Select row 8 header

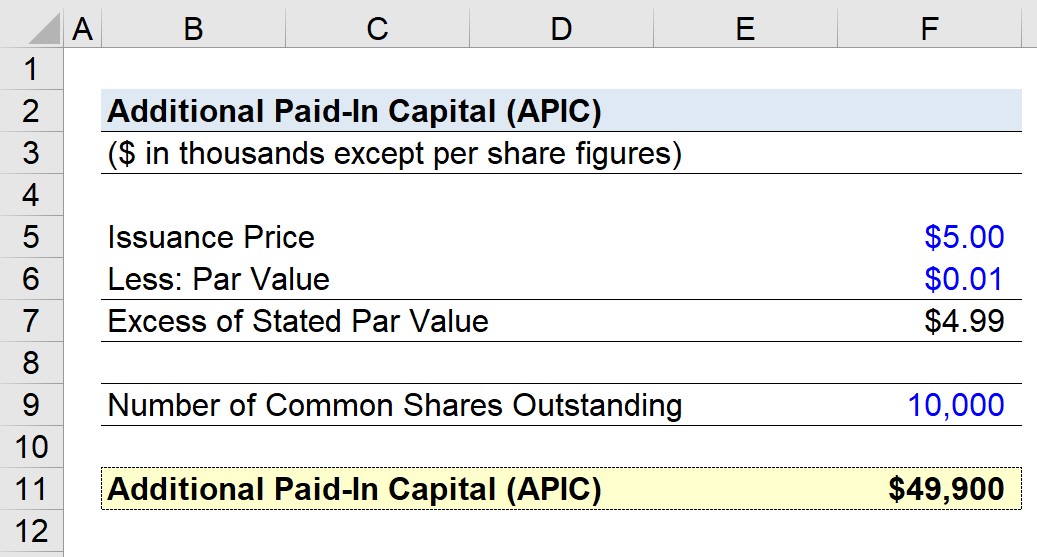[30, 362]
